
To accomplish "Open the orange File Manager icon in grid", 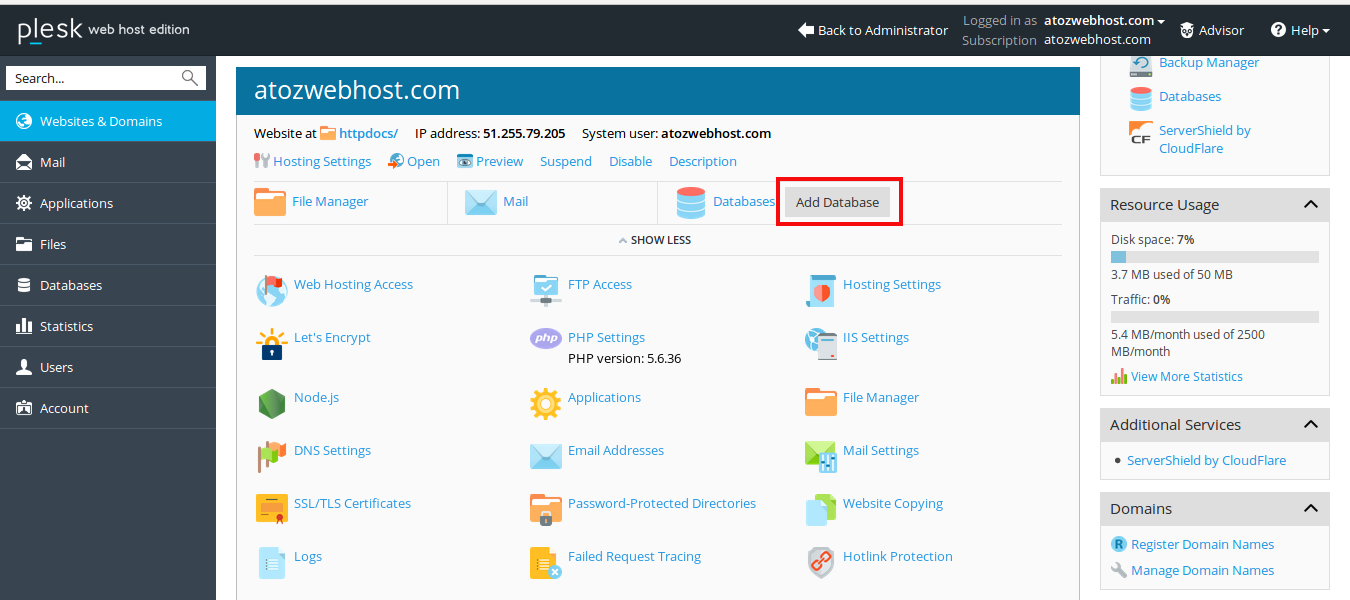I will tap(821, 403).
